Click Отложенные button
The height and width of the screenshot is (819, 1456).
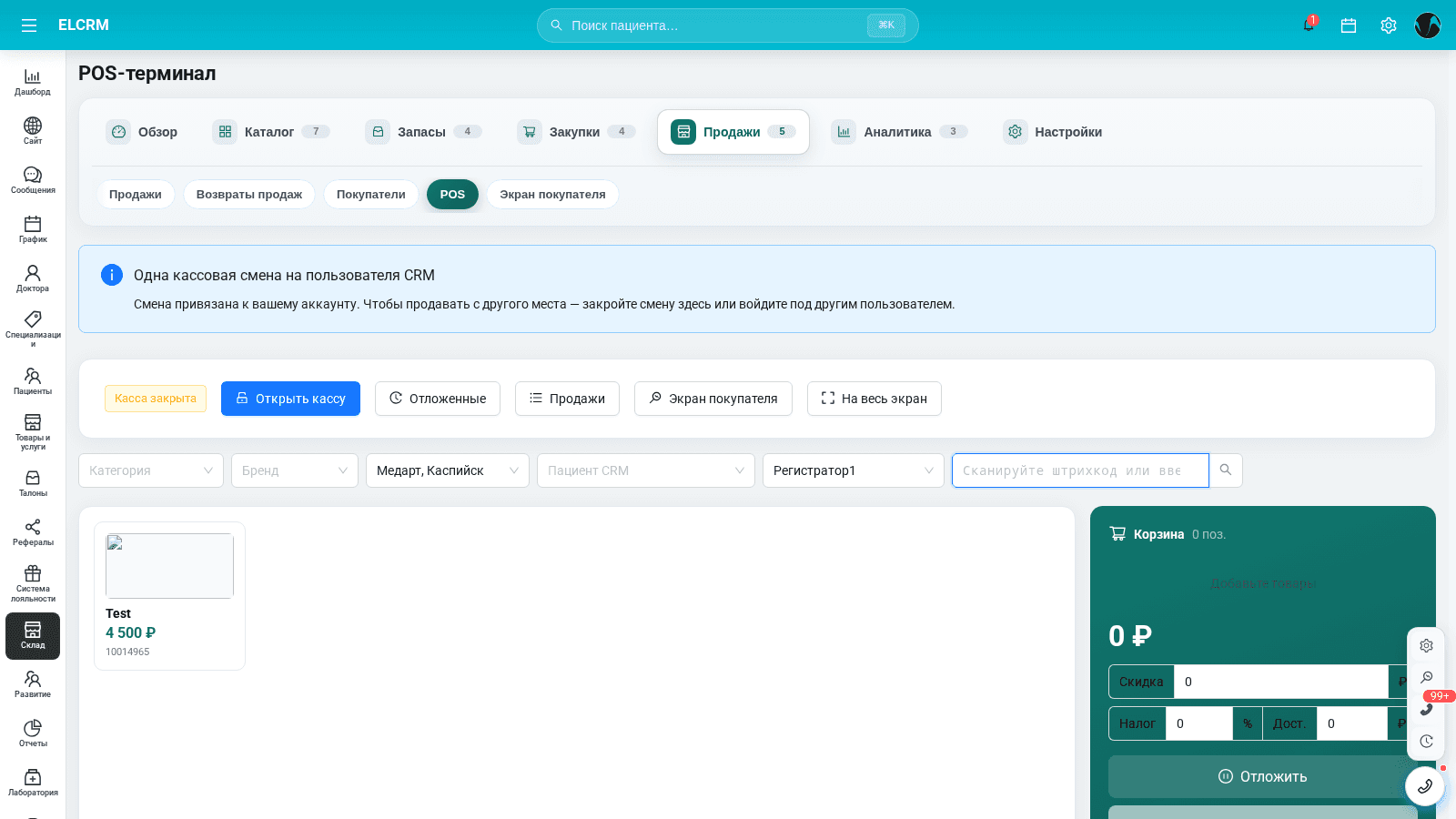tap(438, 399)
